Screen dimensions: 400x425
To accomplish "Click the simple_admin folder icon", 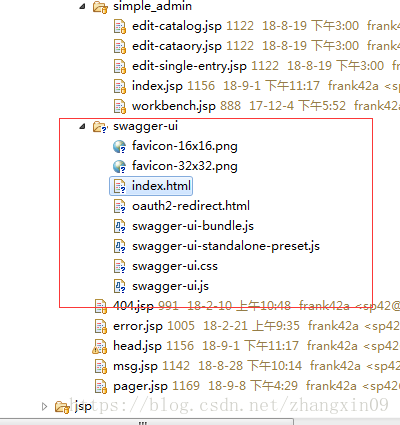I will [x=100, y=7].
